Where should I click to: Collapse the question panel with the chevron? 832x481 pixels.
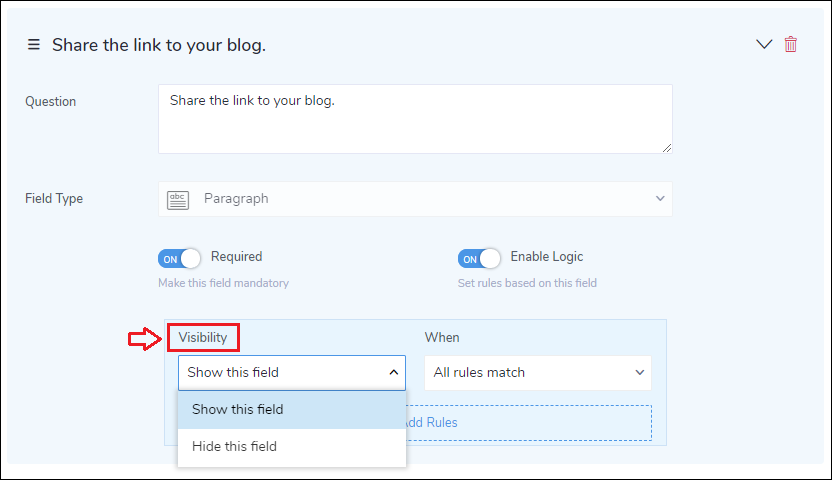tap(764, 44)
